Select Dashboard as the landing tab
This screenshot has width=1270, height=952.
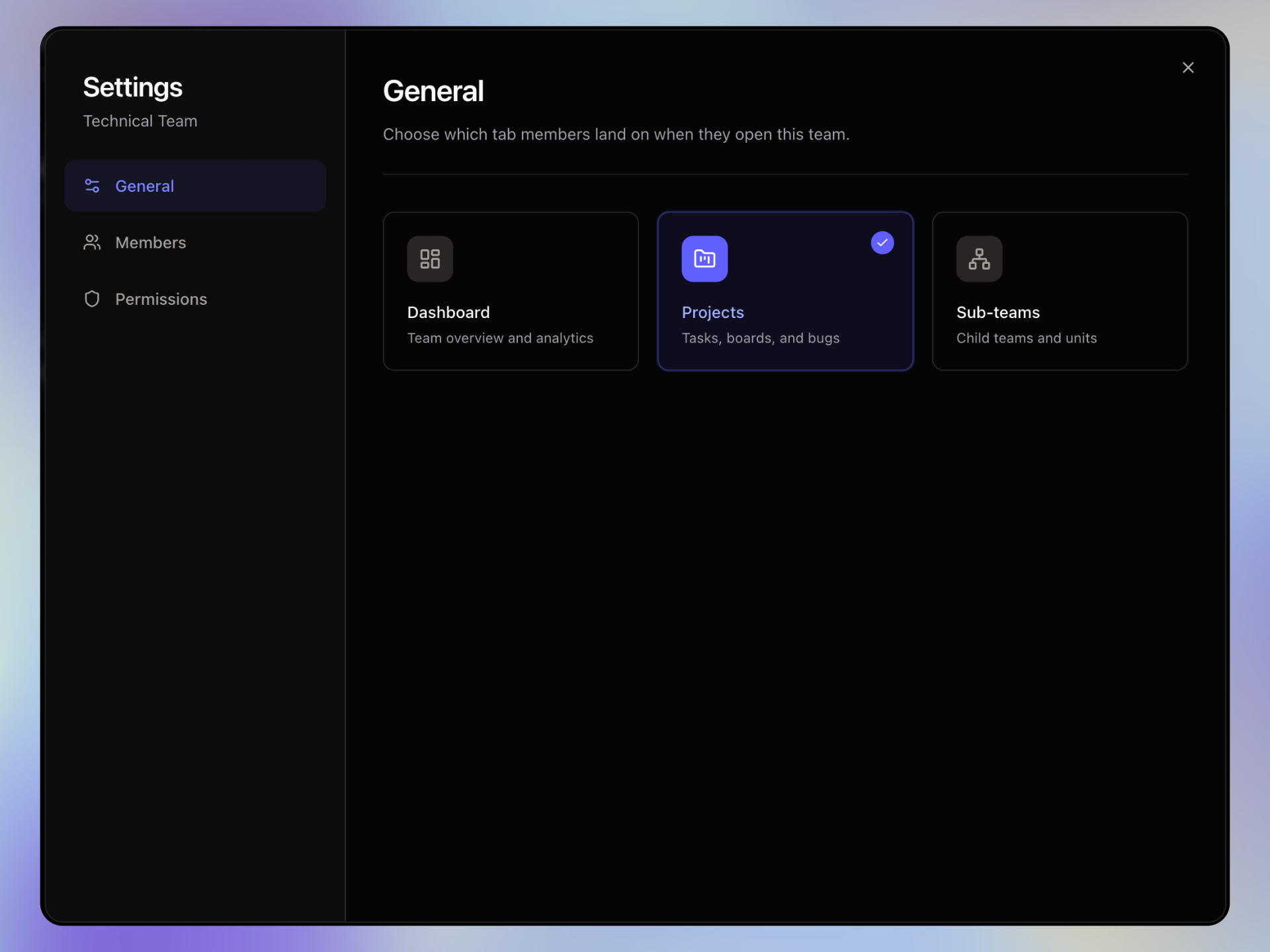(511, 291)
